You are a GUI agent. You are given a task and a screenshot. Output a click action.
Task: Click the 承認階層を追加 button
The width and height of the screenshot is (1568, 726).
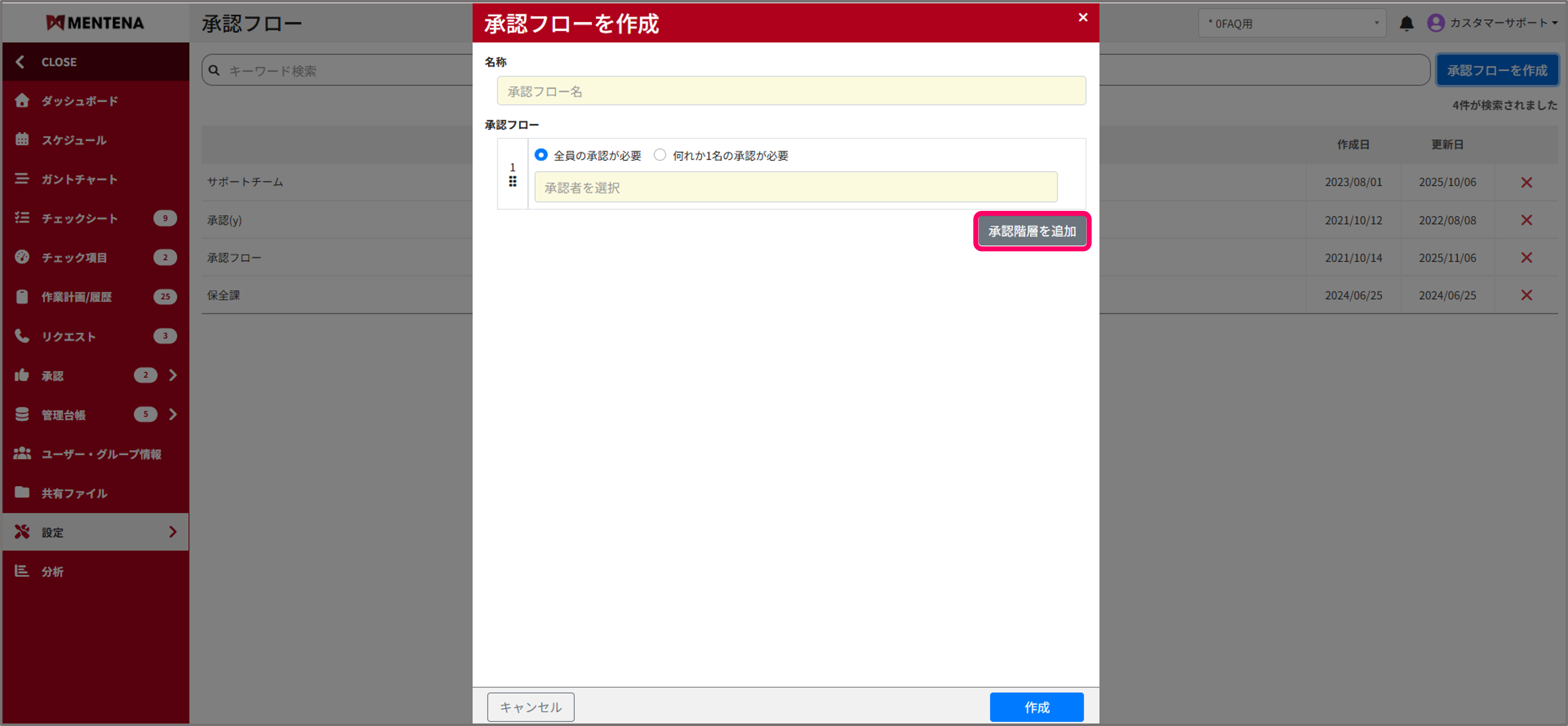(x=1032, y=231)
